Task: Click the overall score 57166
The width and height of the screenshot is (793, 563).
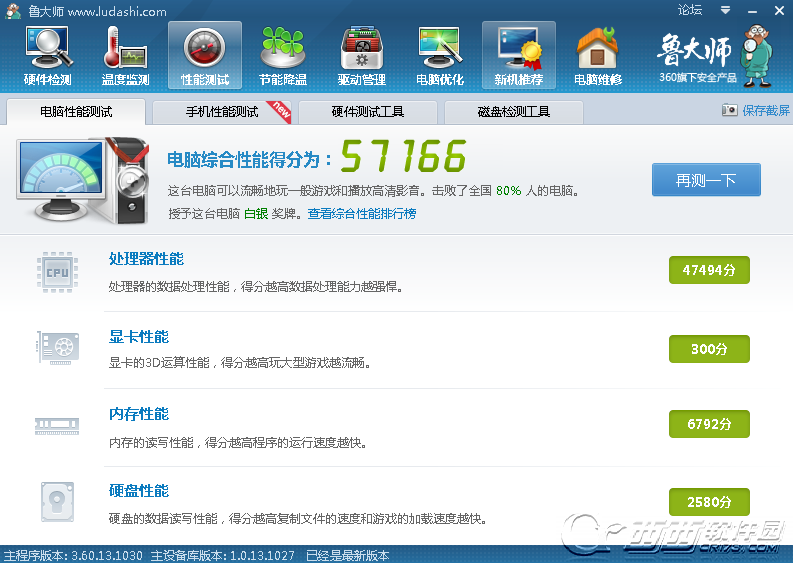Action: (x=403, y=156)
